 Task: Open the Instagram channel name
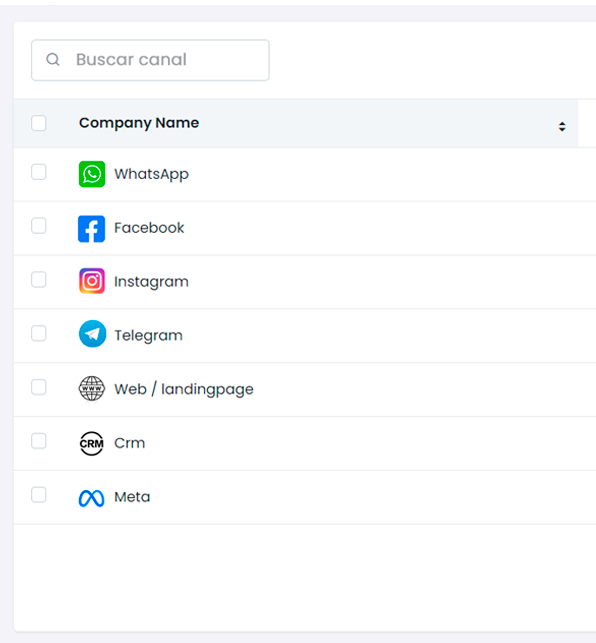(151, 282)
